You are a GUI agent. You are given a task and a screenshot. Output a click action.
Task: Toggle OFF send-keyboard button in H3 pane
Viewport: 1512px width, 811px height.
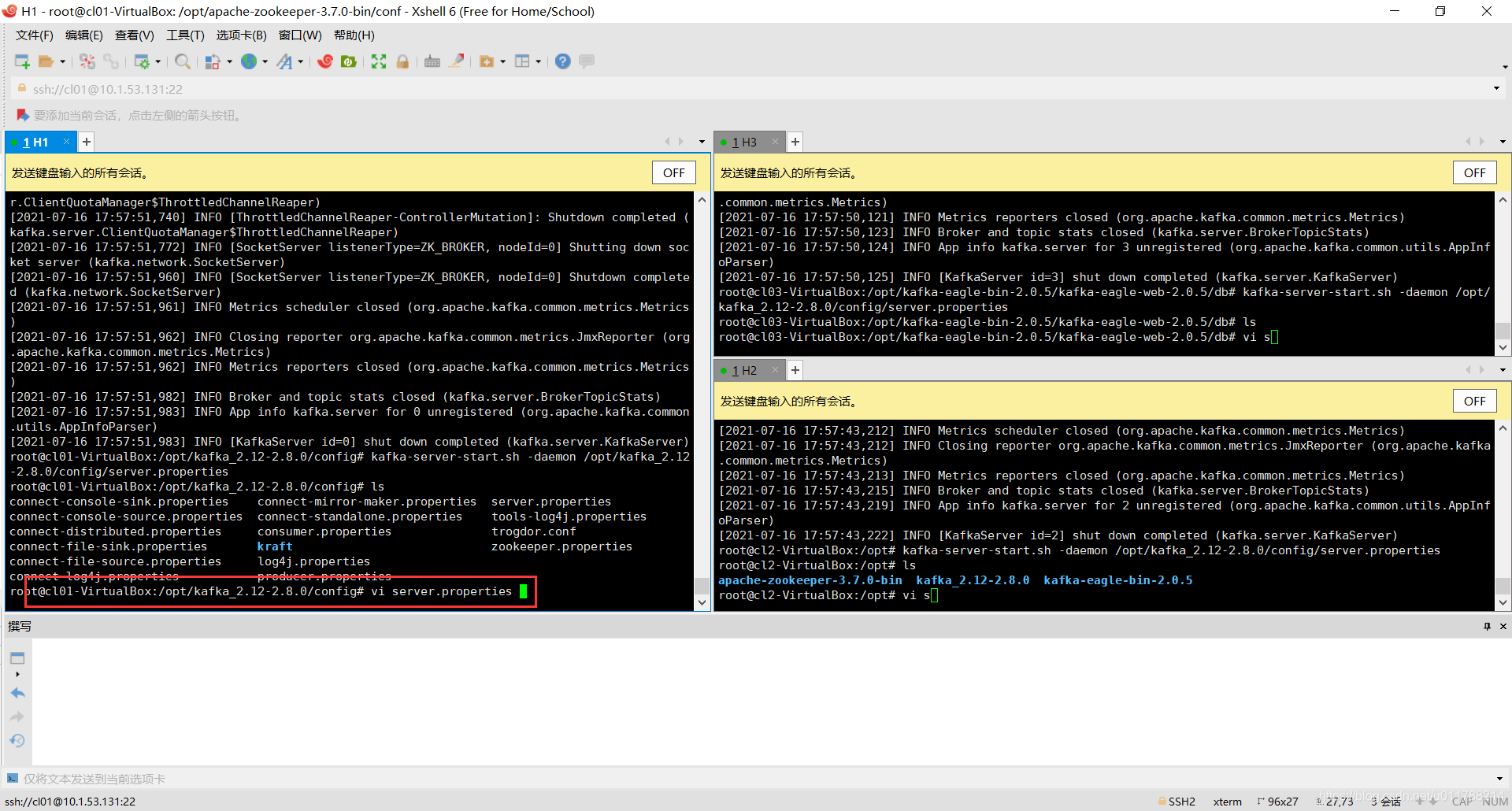click(x=1474, y=172)
